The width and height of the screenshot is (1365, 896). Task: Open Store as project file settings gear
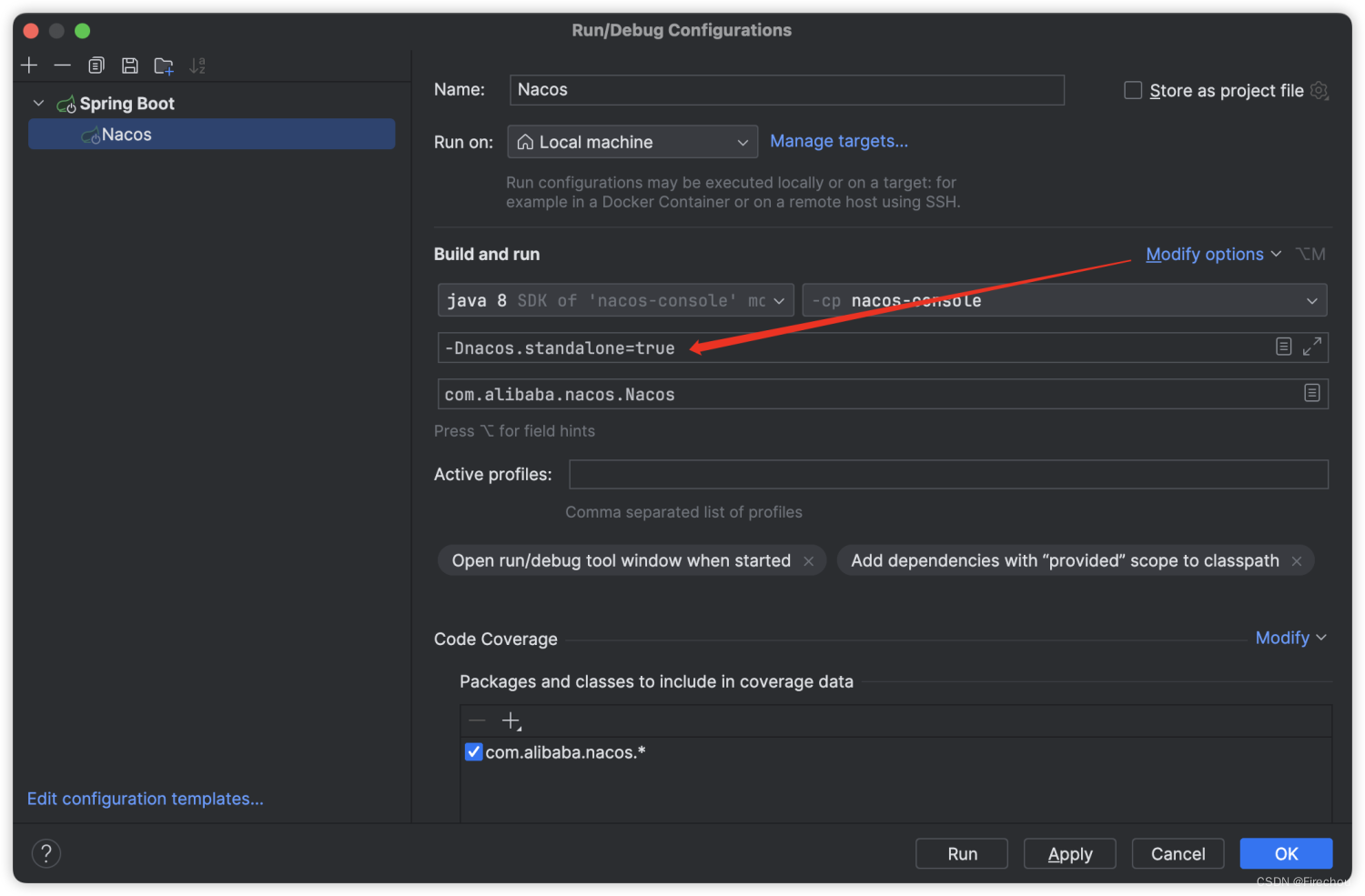(1319, 90)
